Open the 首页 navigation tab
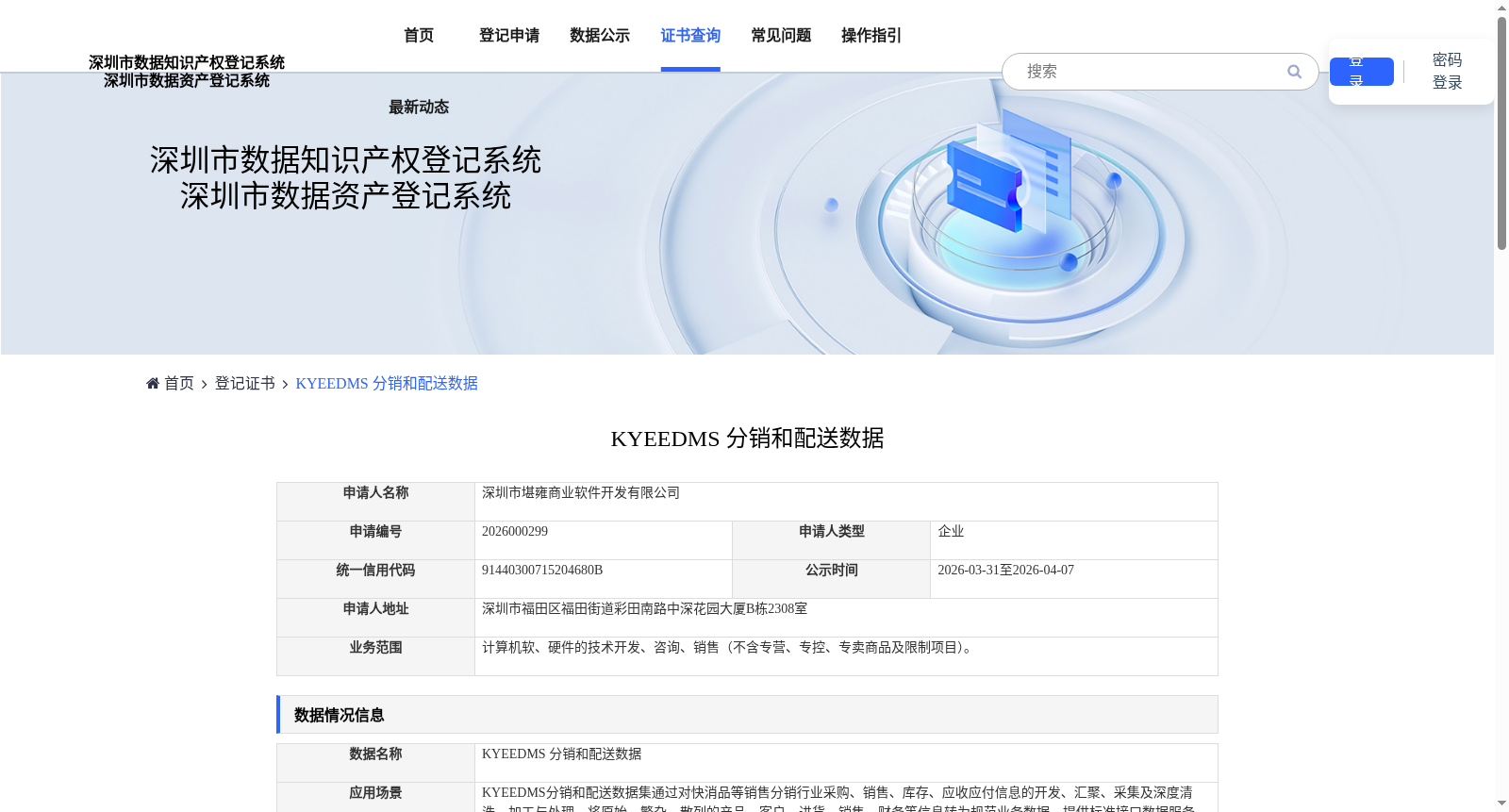The image size is (1509, 812). click(x=419, y=35)
